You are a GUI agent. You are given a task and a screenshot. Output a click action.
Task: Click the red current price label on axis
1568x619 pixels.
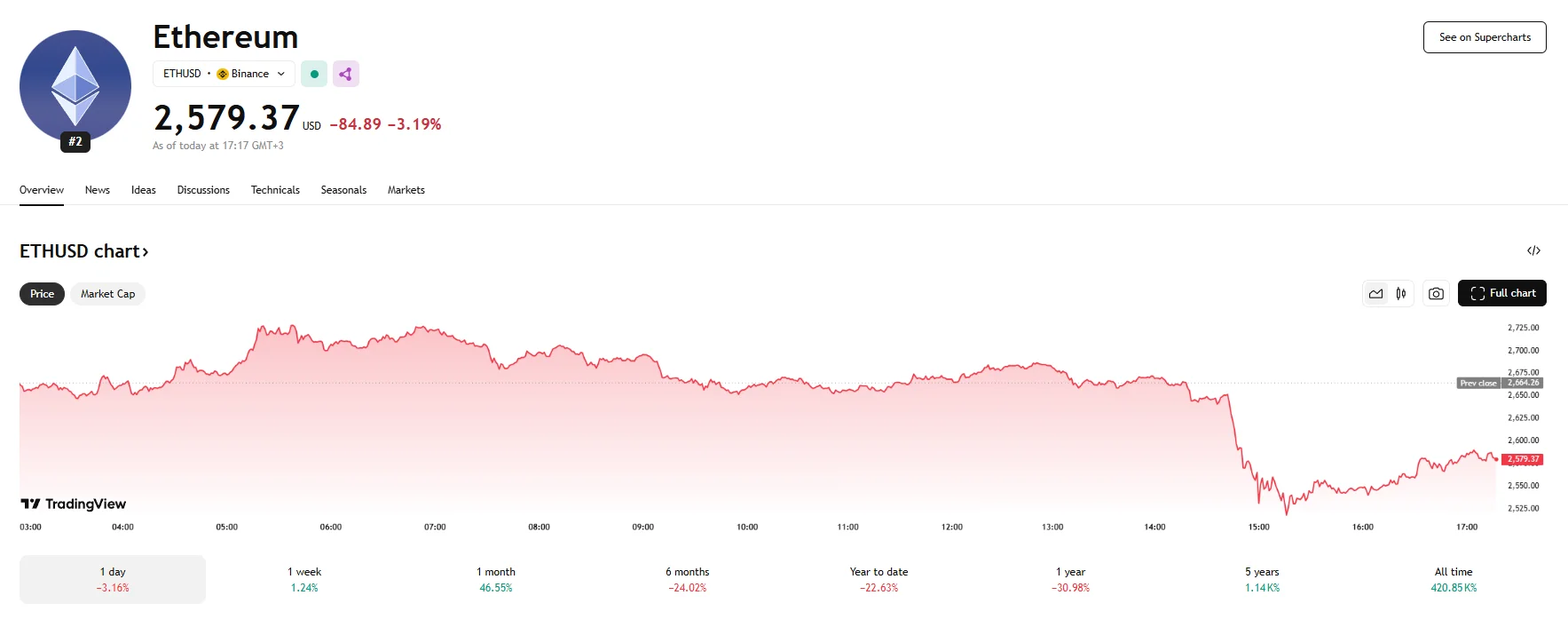click(x=1523, y=459)
